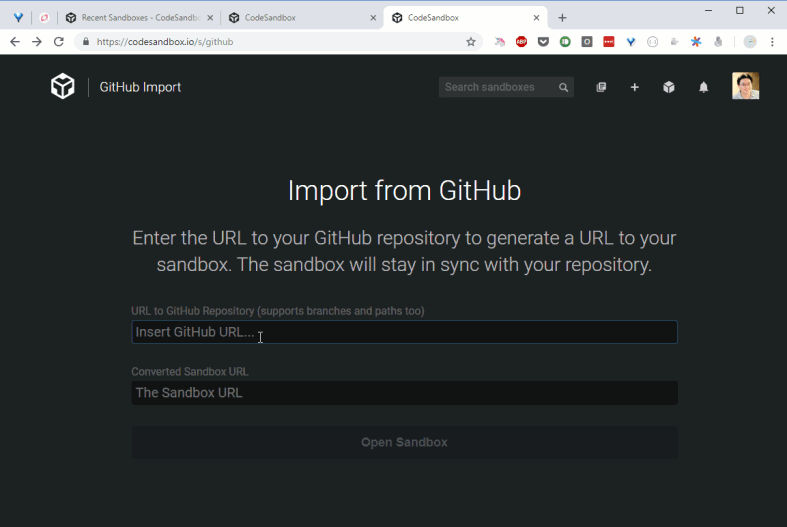Open notifications bell
Viewport: 787px width, 527px height.
point(704,87)
